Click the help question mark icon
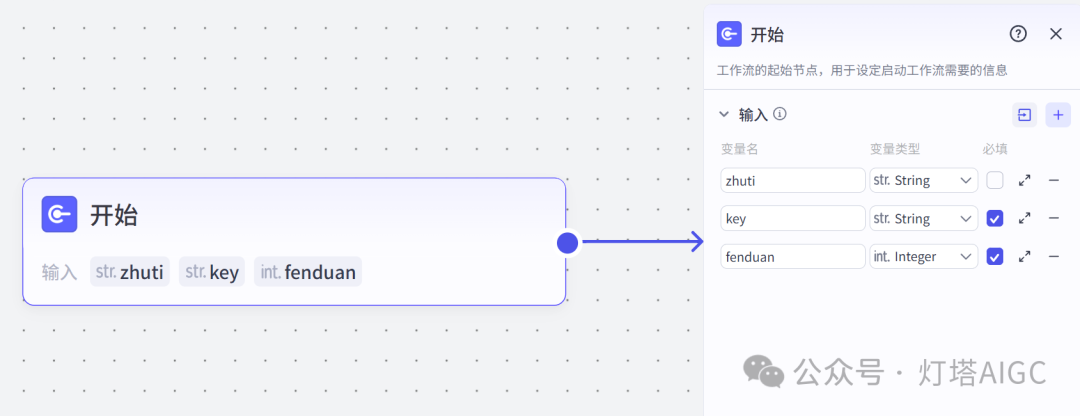The image size is (1080, 416). 1018,34
